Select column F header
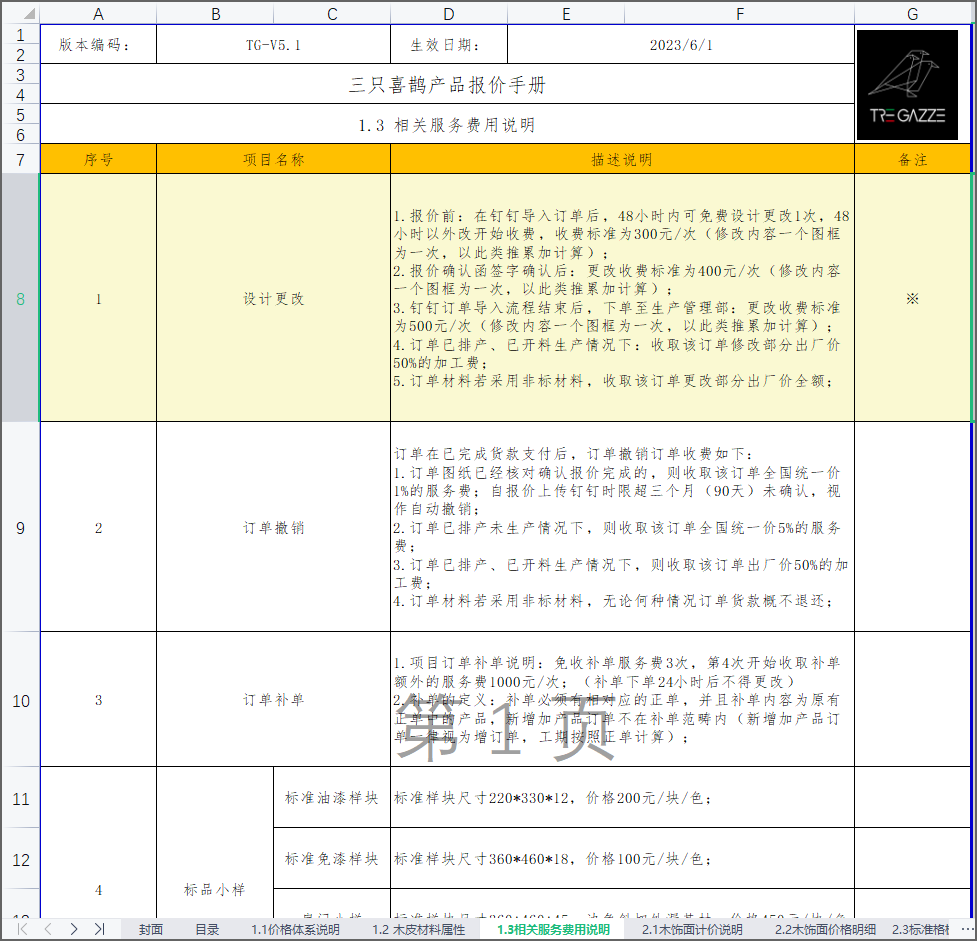Screen dimensions: 977x941 click(740, 14)
